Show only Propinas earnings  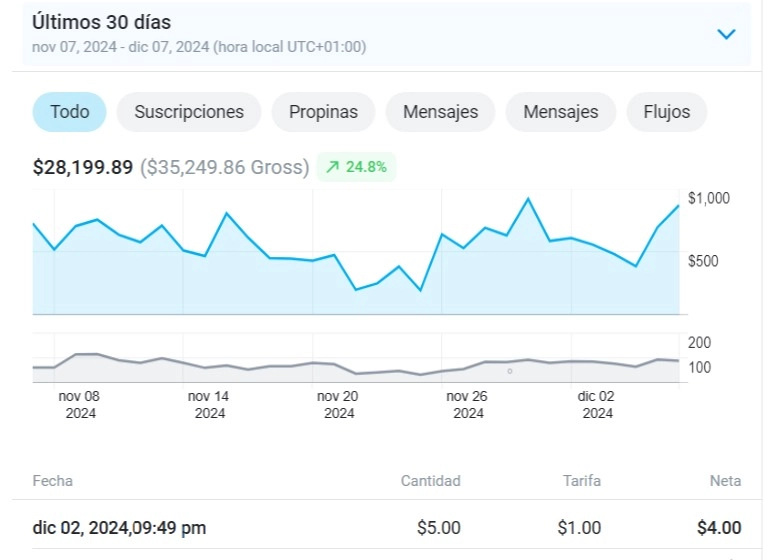[323, 112]
